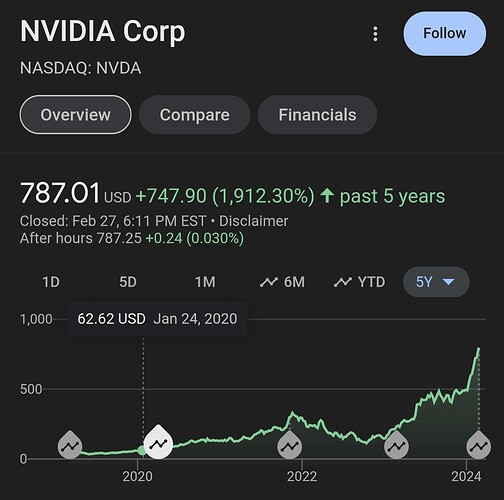Open the news marker icon in 2023

click(396, 444)
